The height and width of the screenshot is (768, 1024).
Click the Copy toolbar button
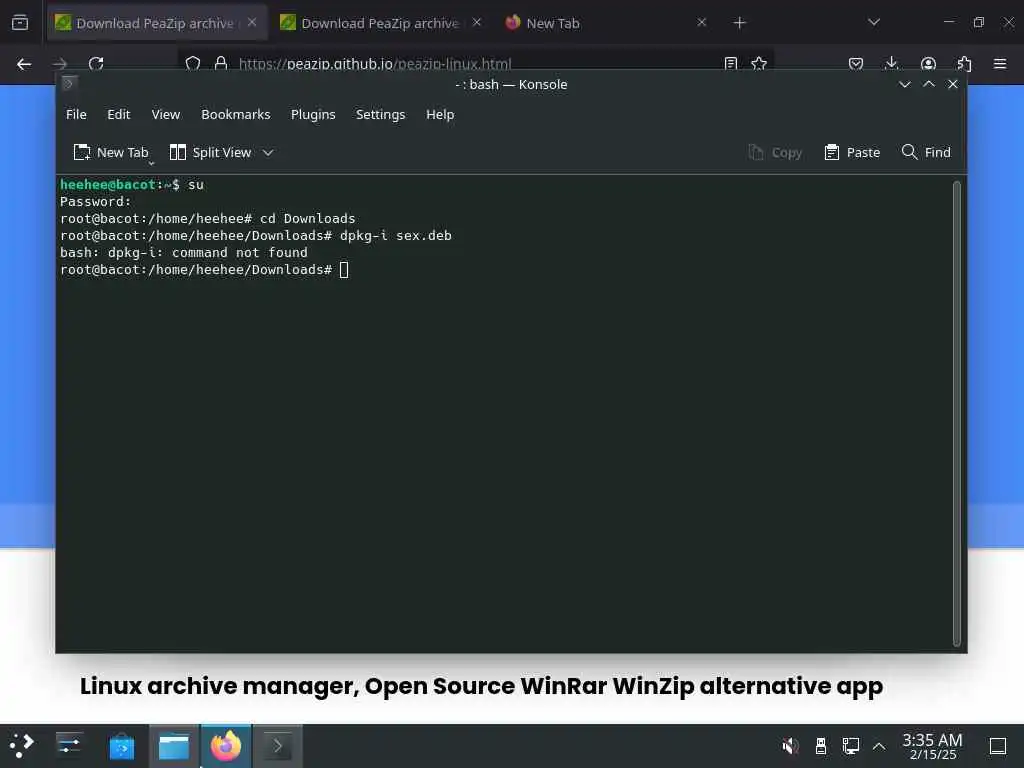[x=775, y=152]
